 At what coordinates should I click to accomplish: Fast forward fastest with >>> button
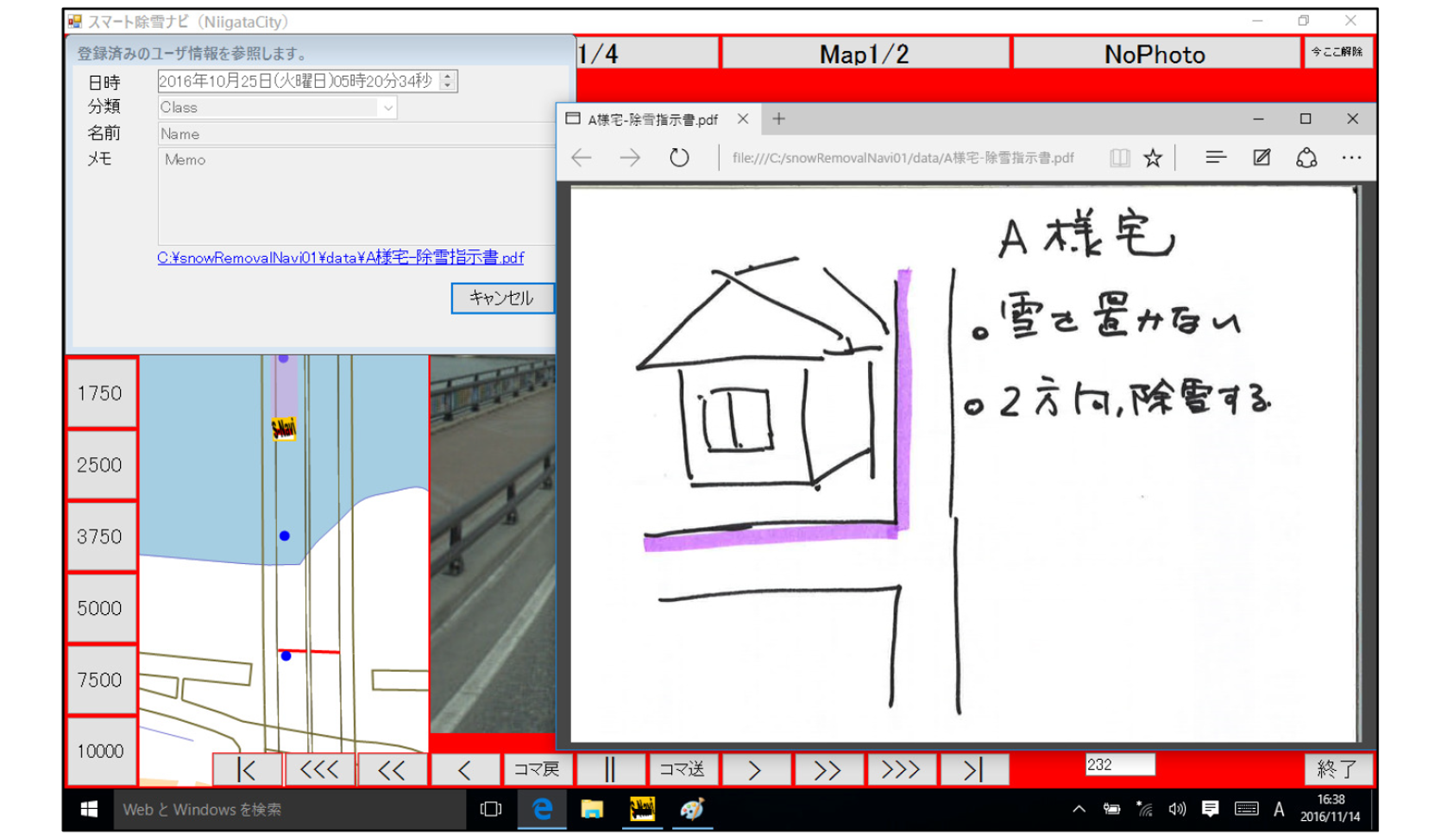[900, 769]
